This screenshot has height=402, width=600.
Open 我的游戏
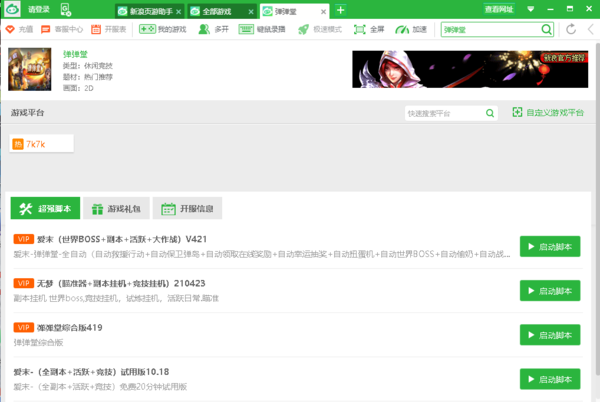coord(162,29)
